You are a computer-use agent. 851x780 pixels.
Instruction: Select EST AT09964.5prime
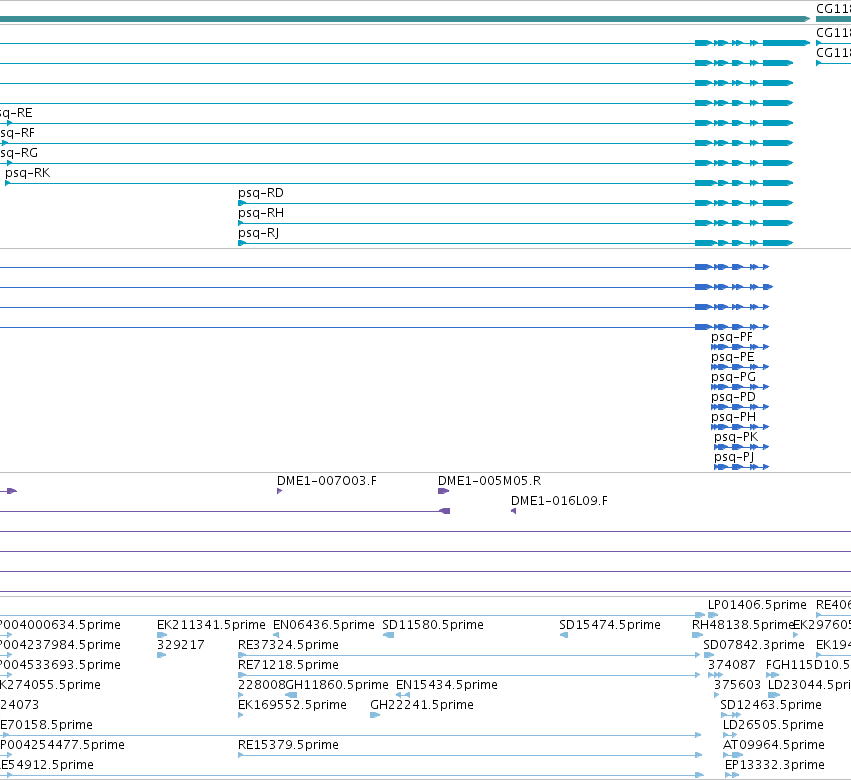[x=774, y=745]
